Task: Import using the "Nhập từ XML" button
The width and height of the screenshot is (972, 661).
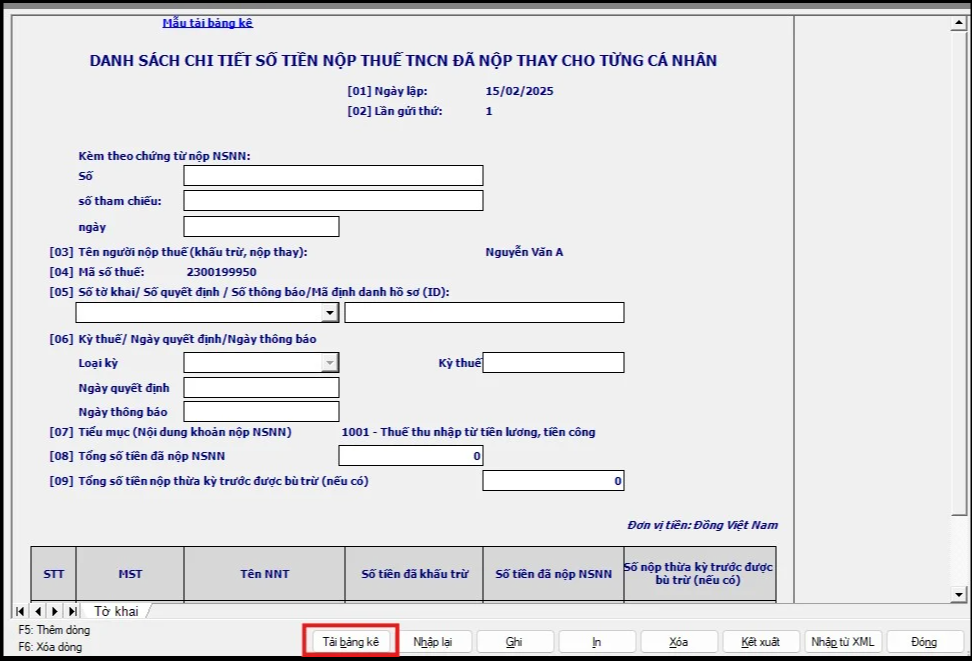Action: point(842,642)
